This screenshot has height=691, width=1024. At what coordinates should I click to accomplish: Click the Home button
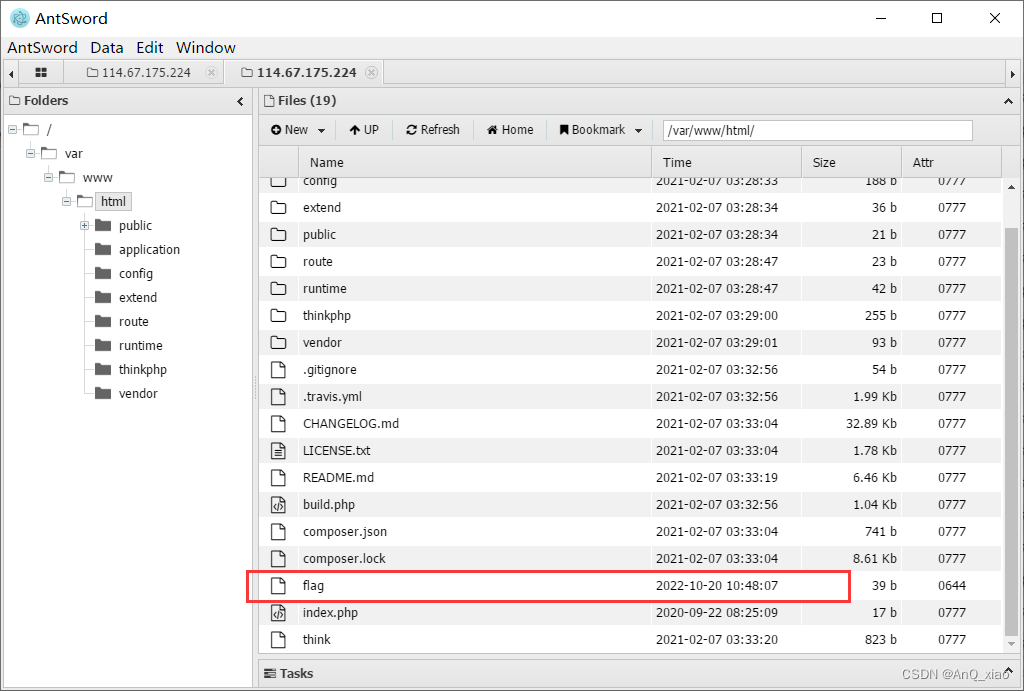click(x=510, y=130)
